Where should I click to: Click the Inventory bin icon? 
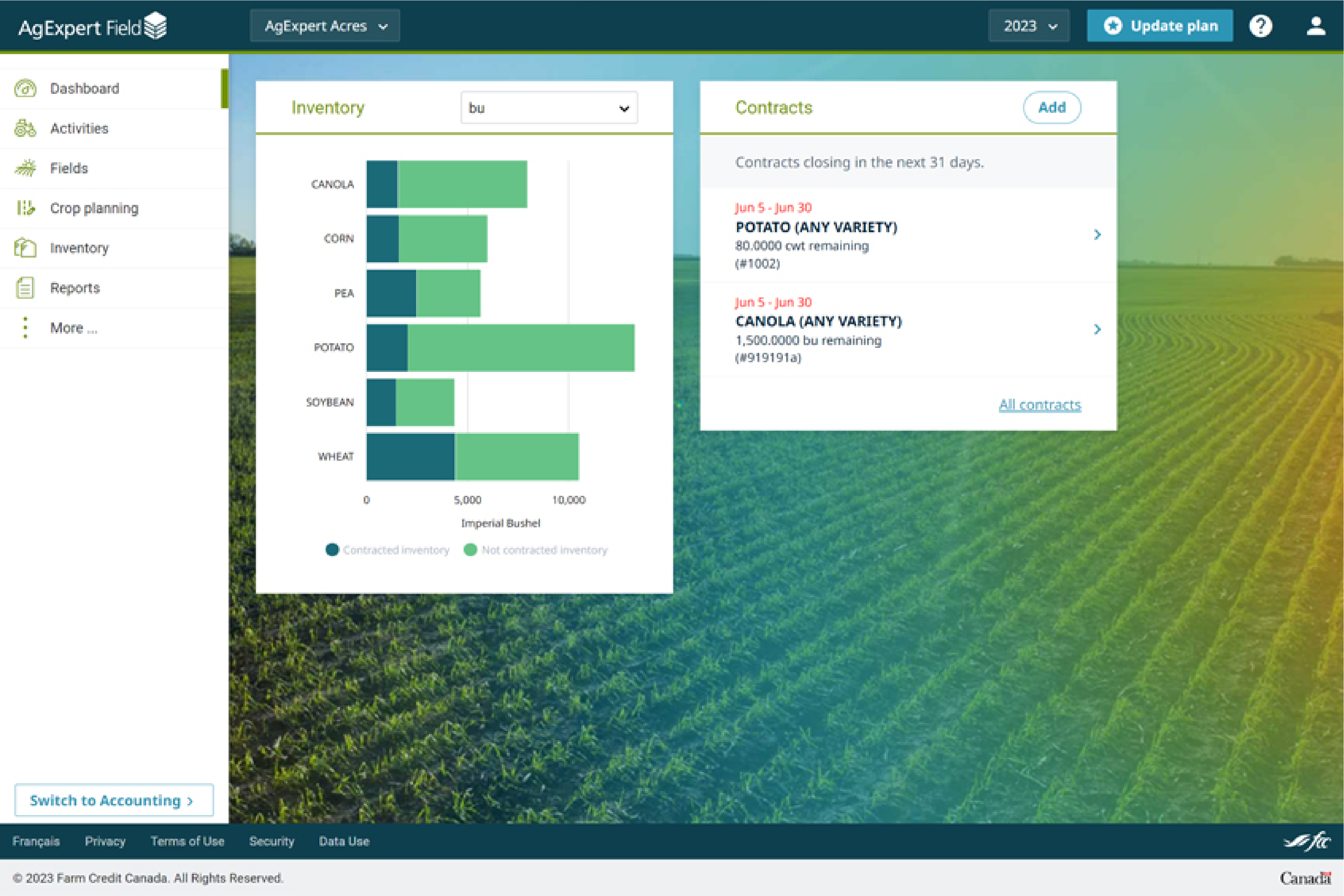[25, 248]
